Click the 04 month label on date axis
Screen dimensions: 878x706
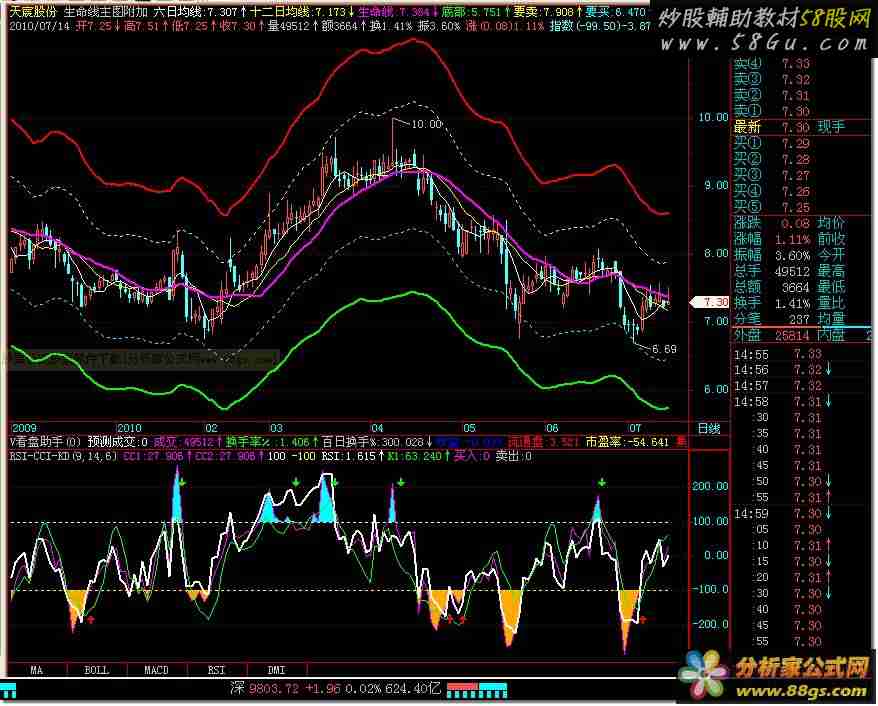coord(377,428)
